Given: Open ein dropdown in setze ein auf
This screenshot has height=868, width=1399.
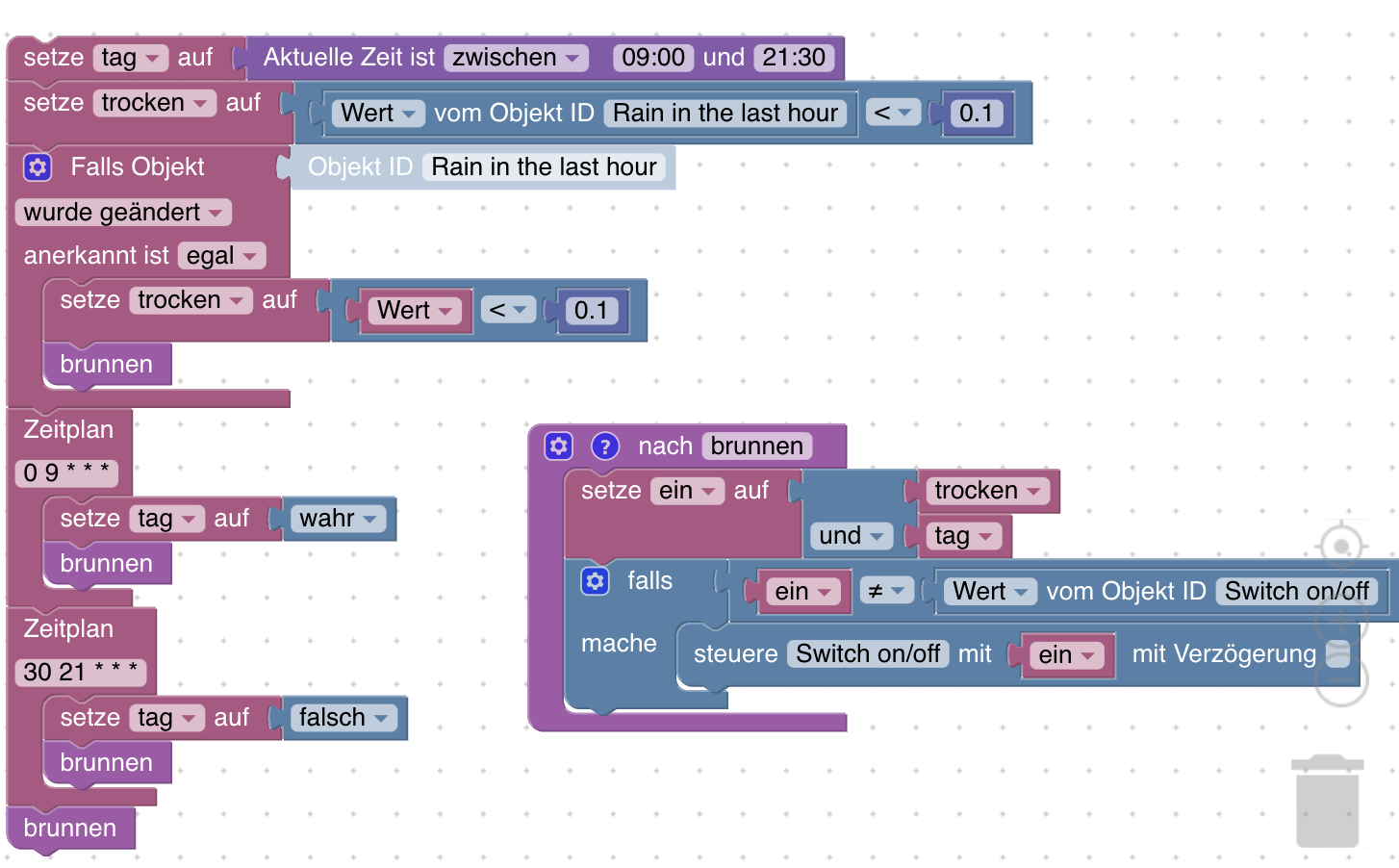Looking at the screenshot, I should [687, 491].
